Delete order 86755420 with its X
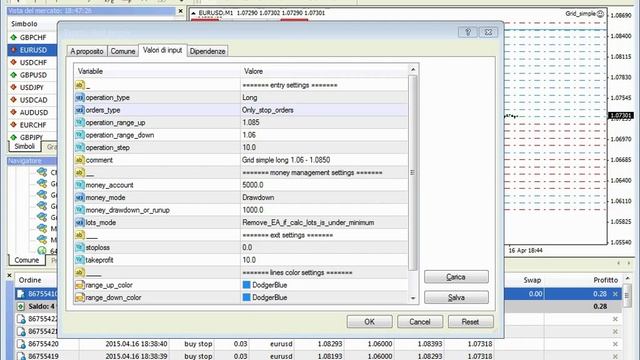 pos(615,344)
